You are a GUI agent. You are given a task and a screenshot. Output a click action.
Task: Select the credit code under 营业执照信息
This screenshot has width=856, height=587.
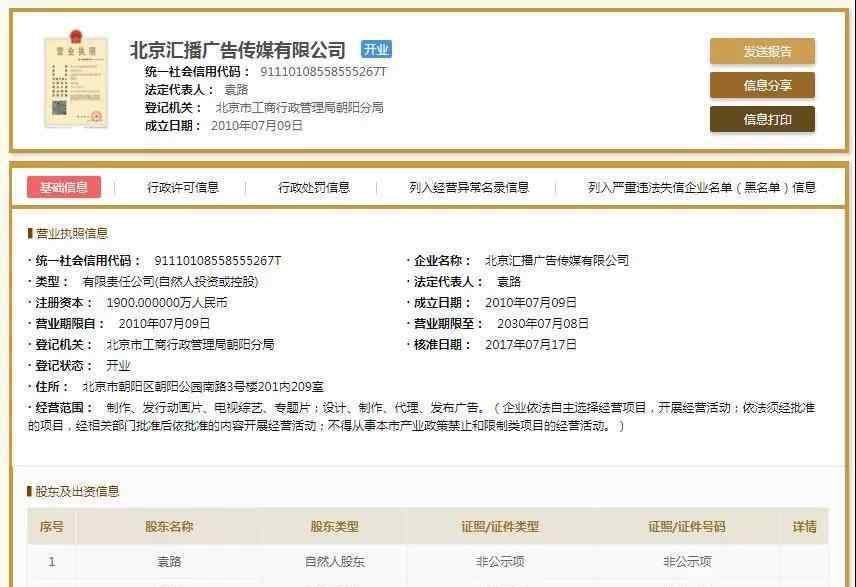pos(218,260)
